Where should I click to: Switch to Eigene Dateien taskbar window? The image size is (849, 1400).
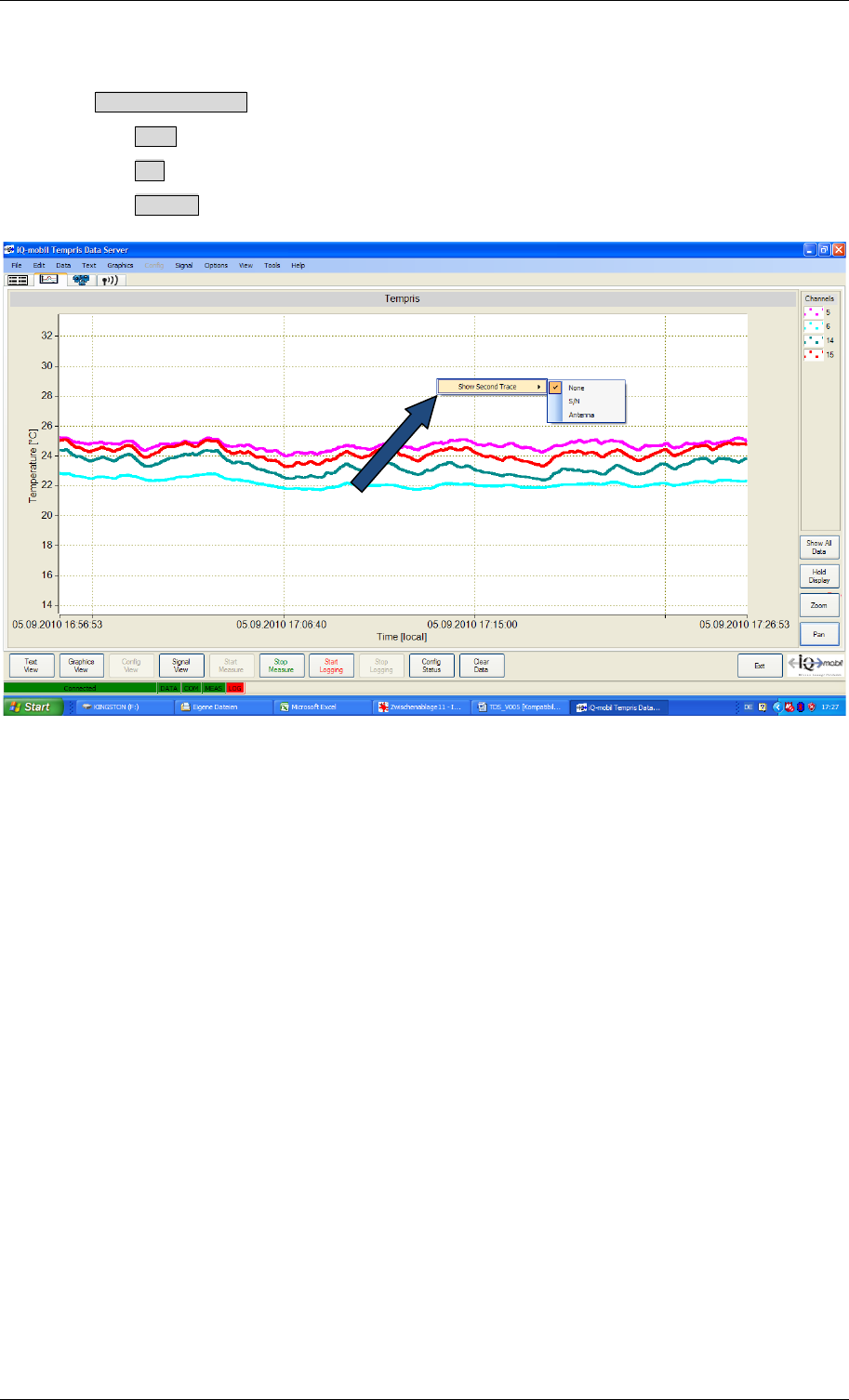[223, 707]
